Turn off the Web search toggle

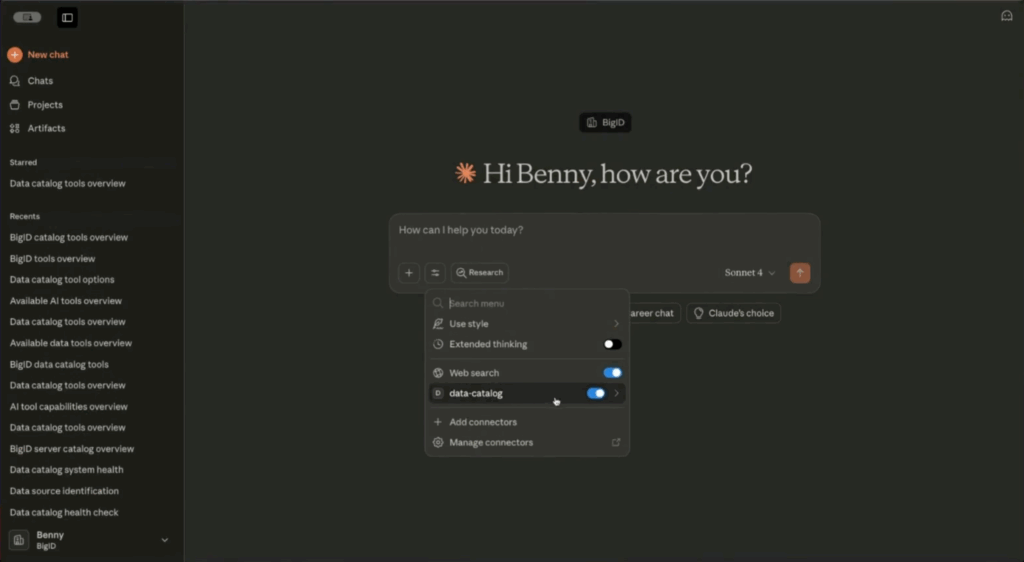[x=612, y=373]
